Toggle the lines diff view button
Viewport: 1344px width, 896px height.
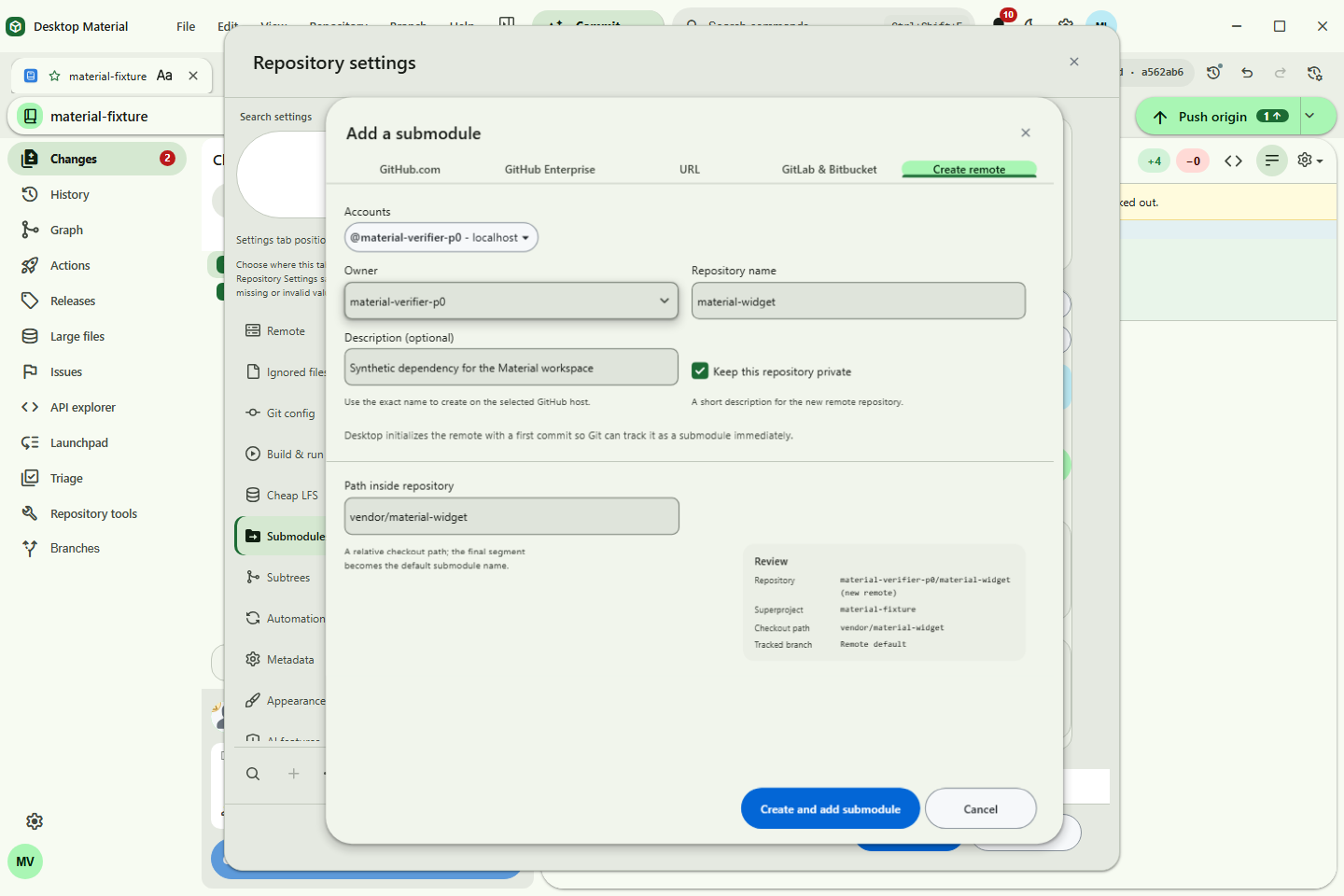pyautogui.click(x=1272, y=161)
